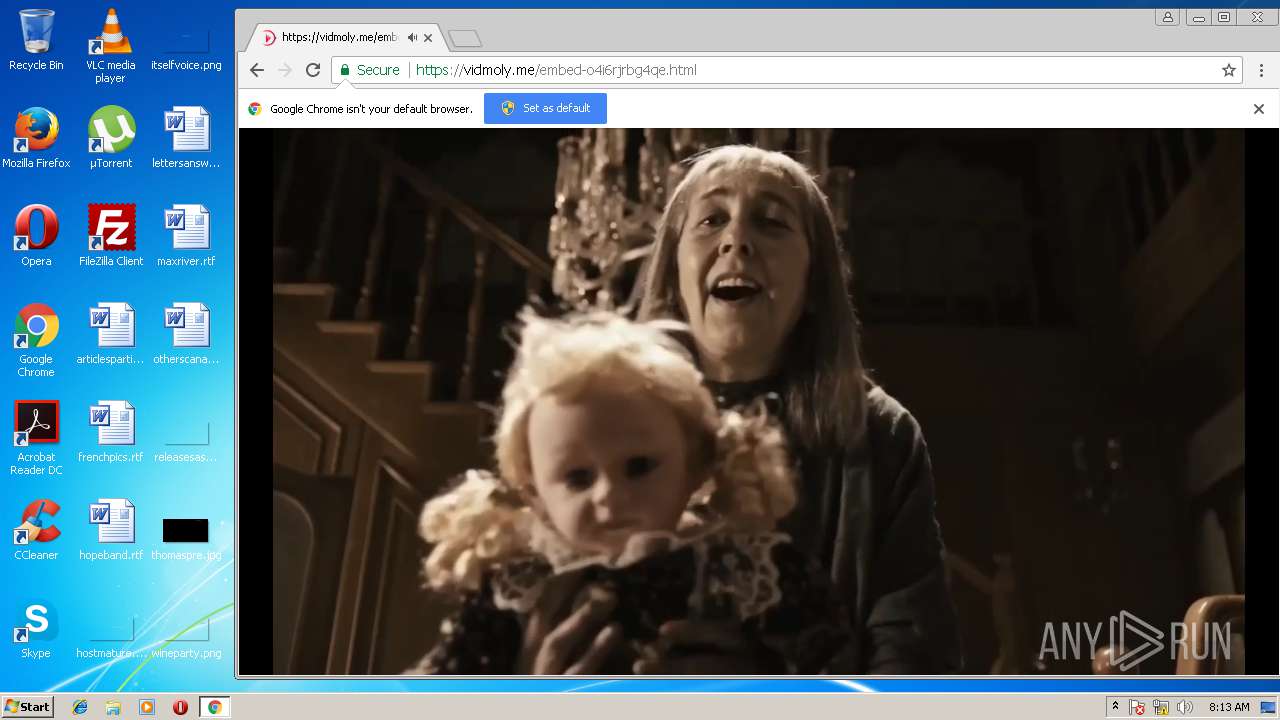Image resolution: width=1280 pixels, height=720 pixels.
Task: Select the CCleaner desktop shortcut
Action: [36, 529]
